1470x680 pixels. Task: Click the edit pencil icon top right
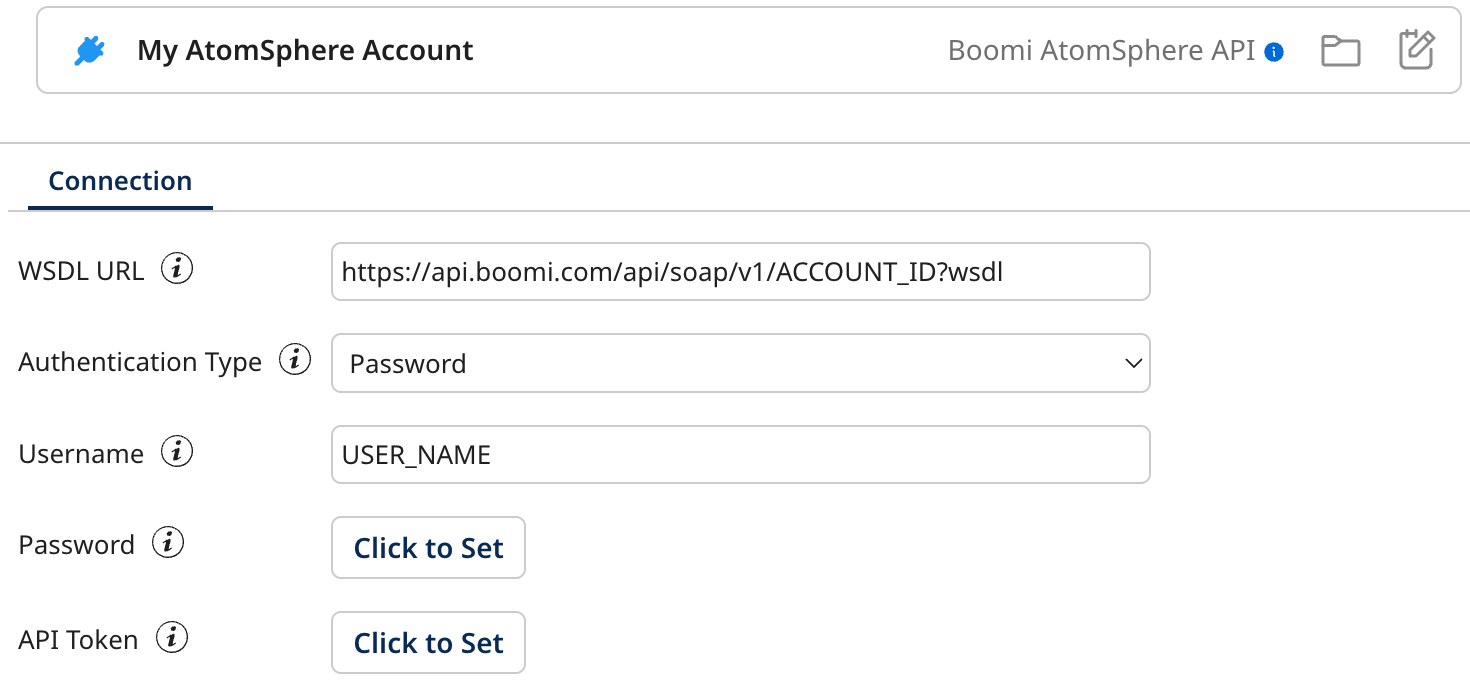pos(1416,50)
